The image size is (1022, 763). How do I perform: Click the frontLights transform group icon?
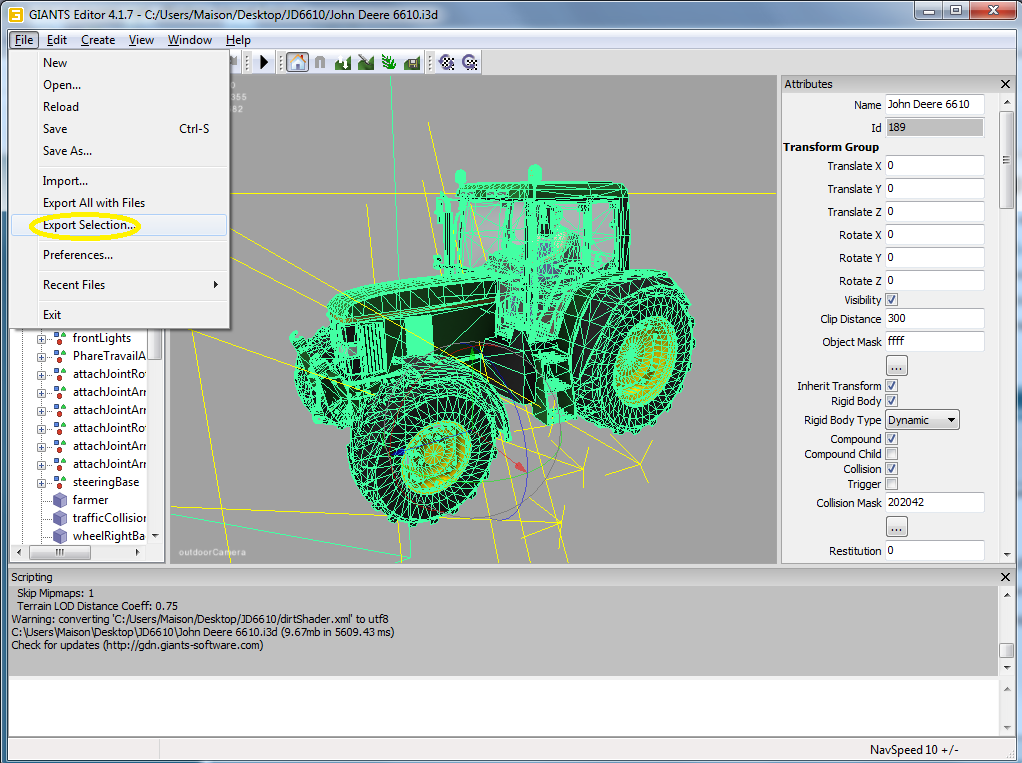(60, 338)
